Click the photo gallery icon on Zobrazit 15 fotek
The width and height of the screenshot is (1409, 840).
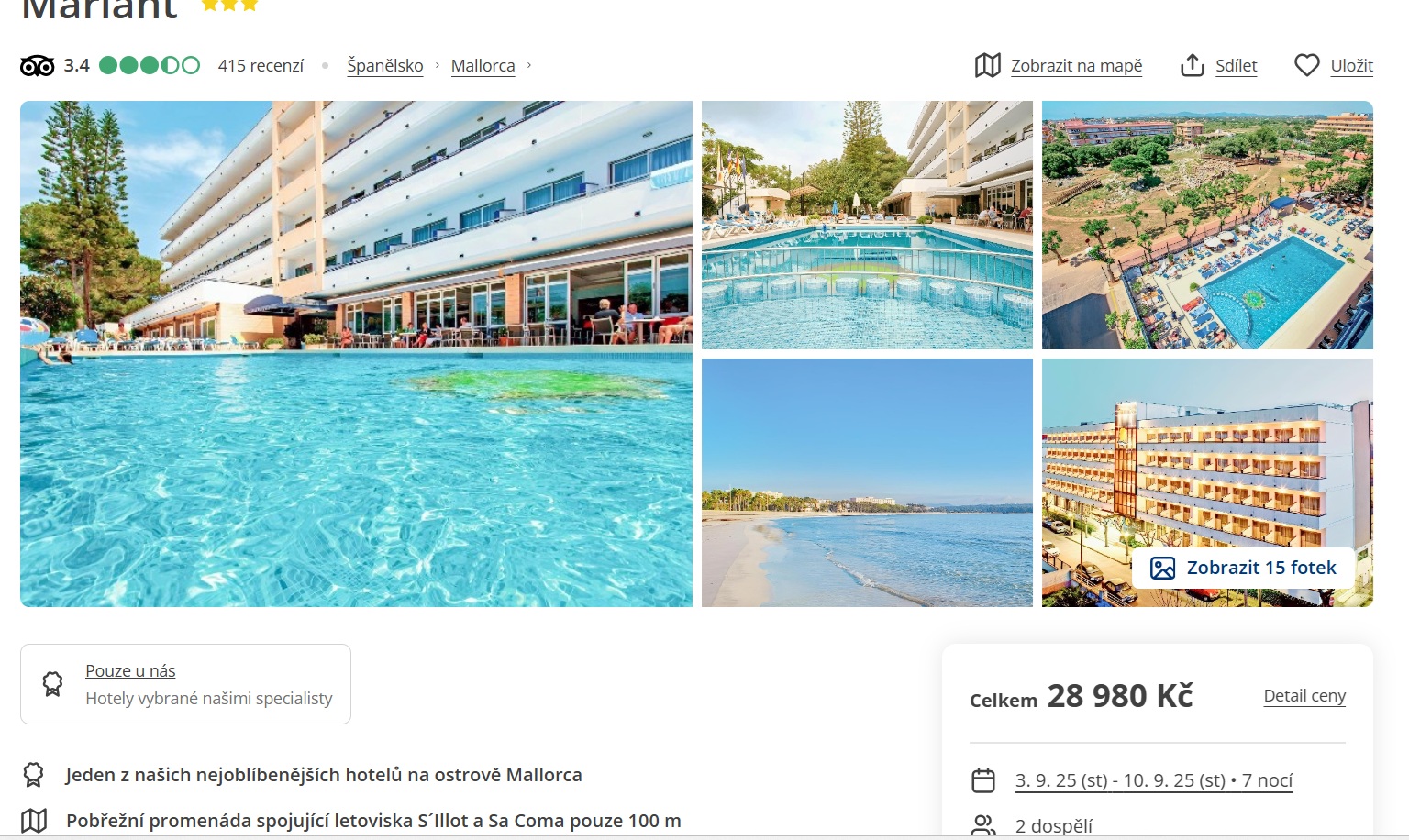pyautogui.click(x=1162, y=569)
